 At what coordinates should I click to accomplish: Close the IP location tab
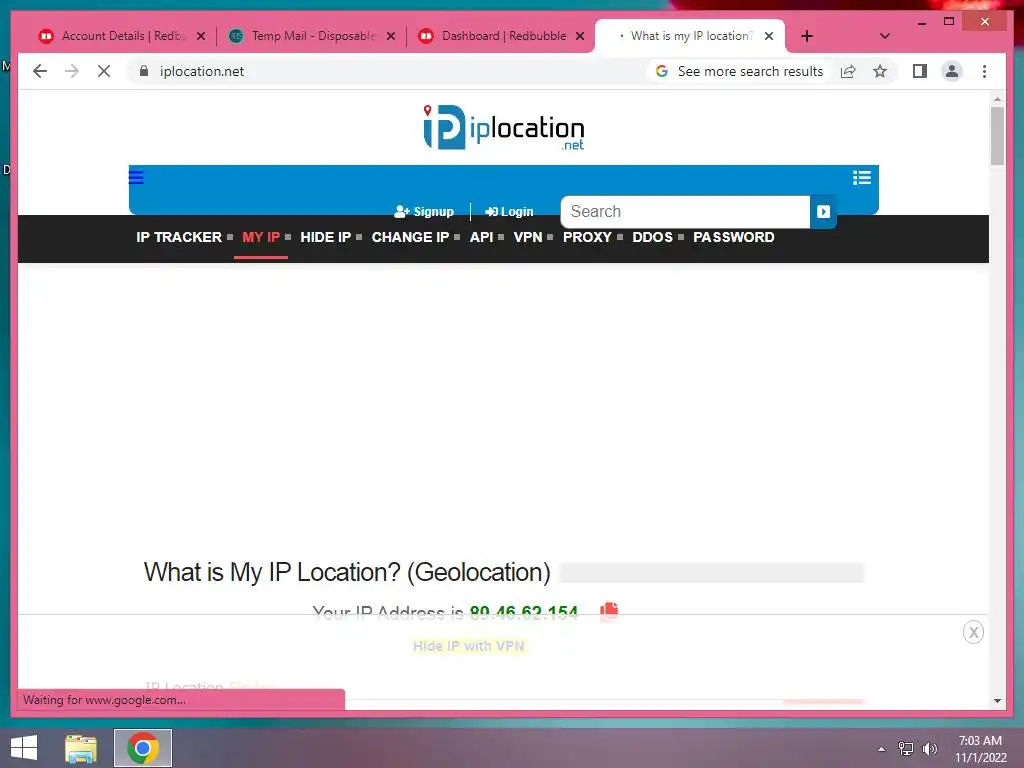coord(769,36)
